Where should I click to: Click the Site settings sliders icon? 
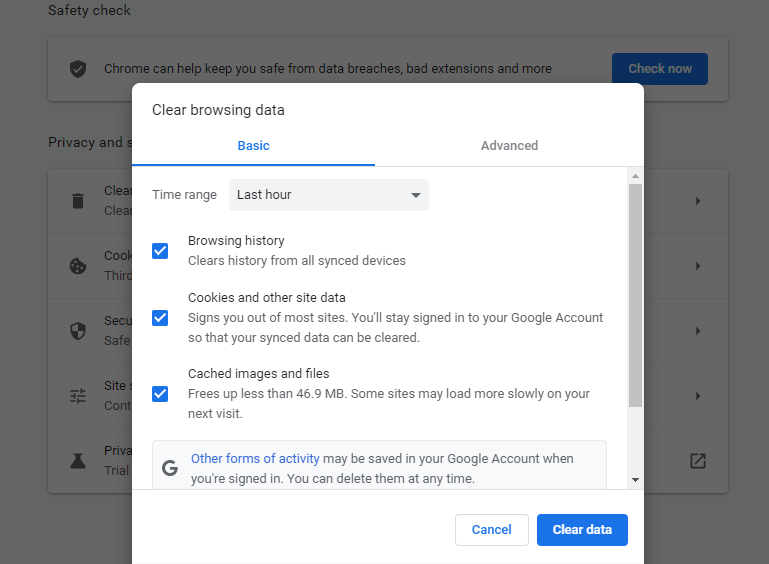[x=77, y=396]
